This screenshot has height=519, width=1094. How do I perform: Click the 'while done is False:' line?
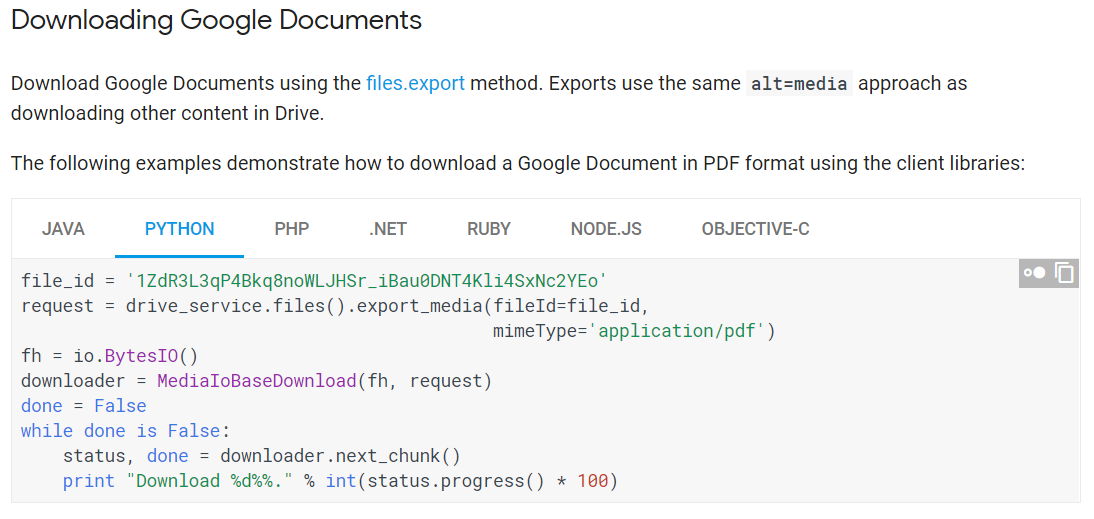point(126,431)
